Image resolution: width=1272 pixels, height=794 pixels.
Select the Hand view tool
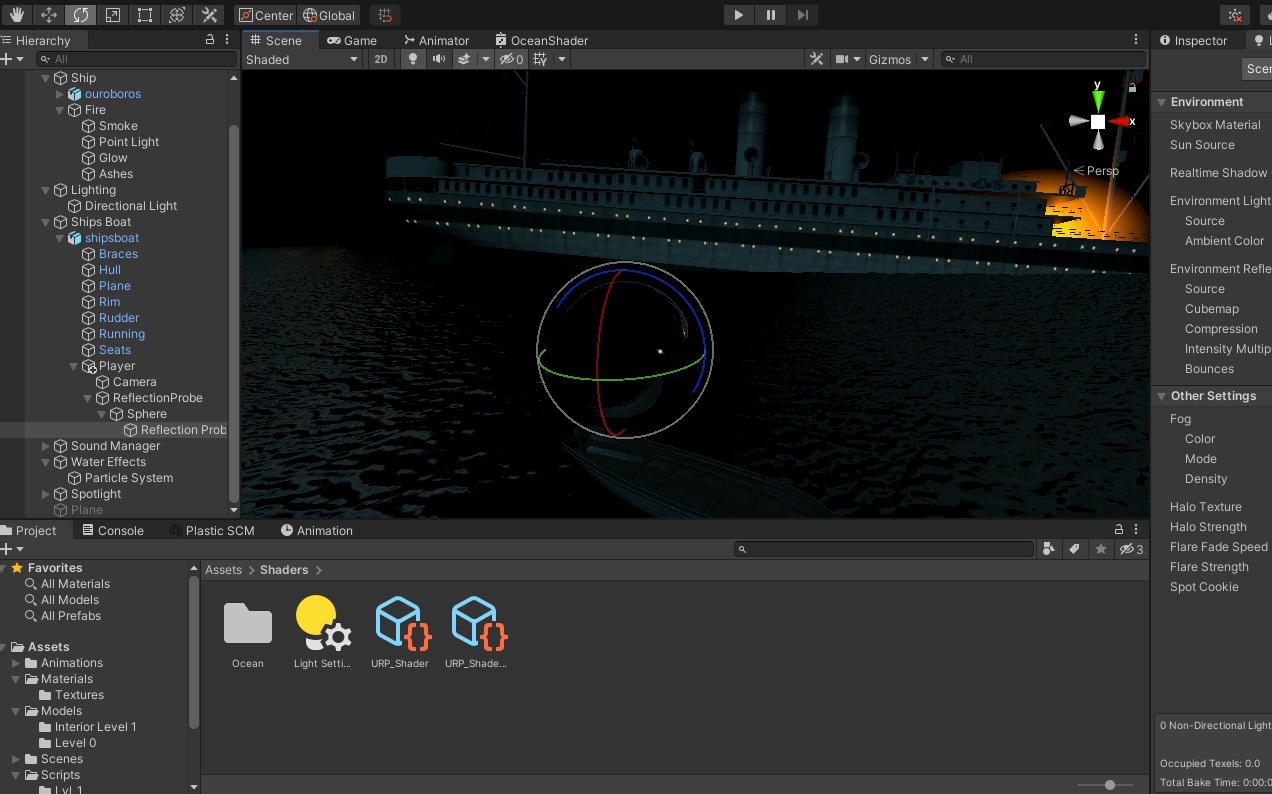coord(16,15)
